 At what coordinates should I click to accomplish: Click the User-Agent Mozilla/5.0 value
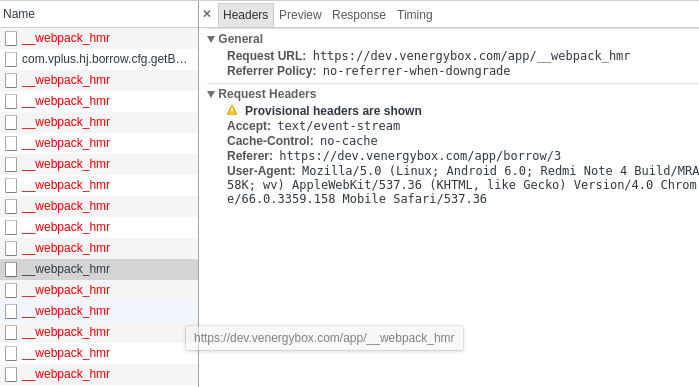coord(462,185)
